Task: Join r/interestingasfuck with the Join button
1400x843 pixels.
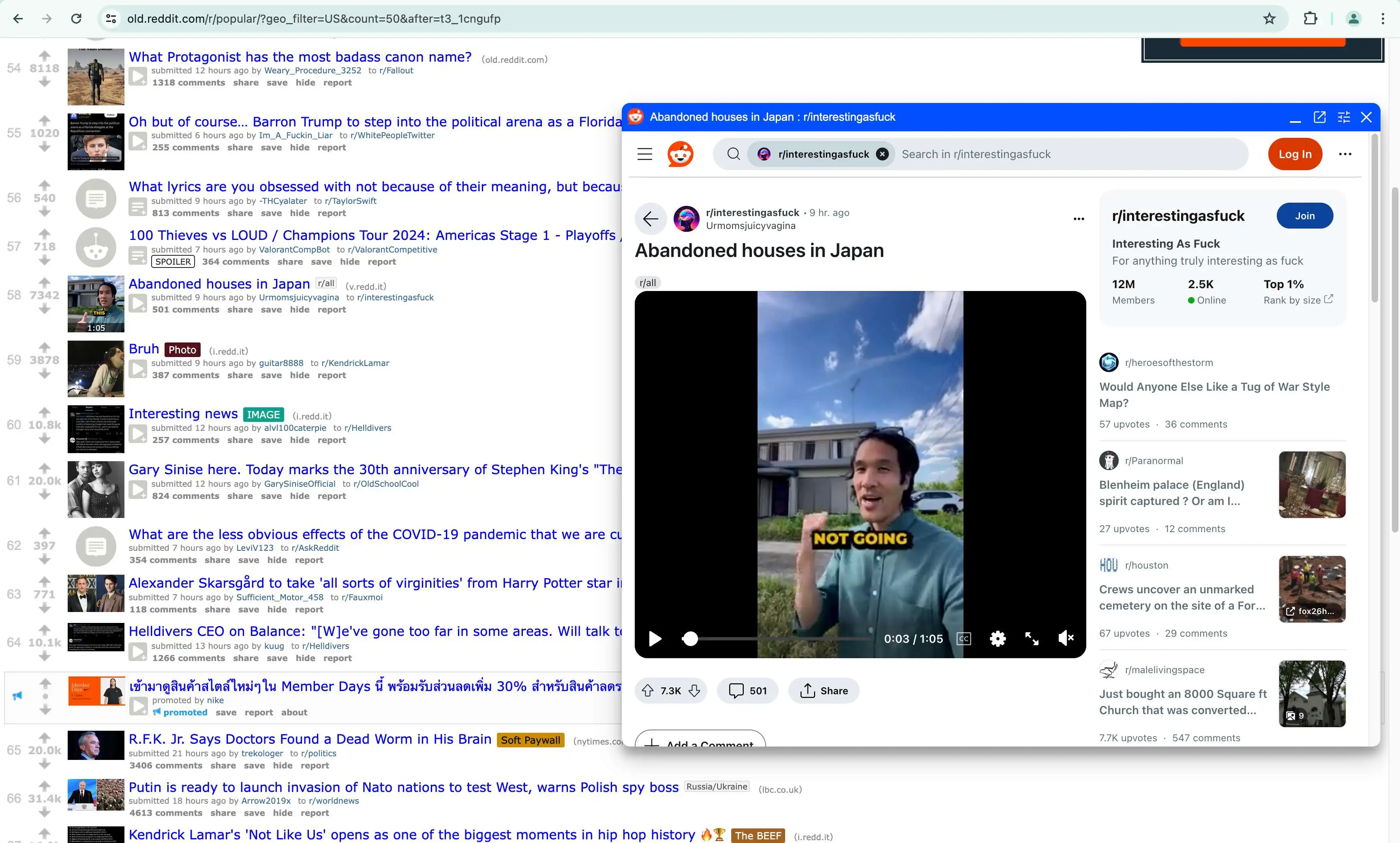Action: point(1305,216)
